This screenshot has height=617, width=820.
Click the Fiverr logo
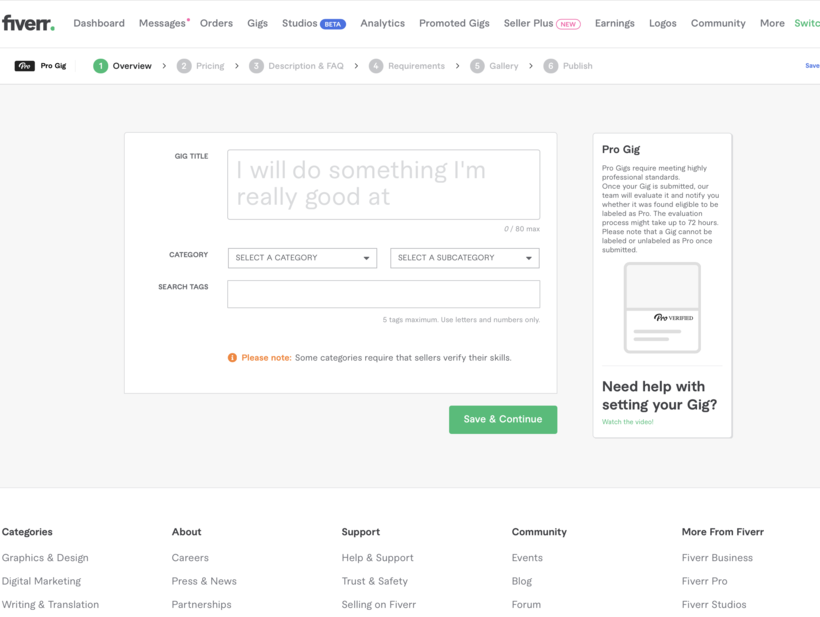point(28,24)
